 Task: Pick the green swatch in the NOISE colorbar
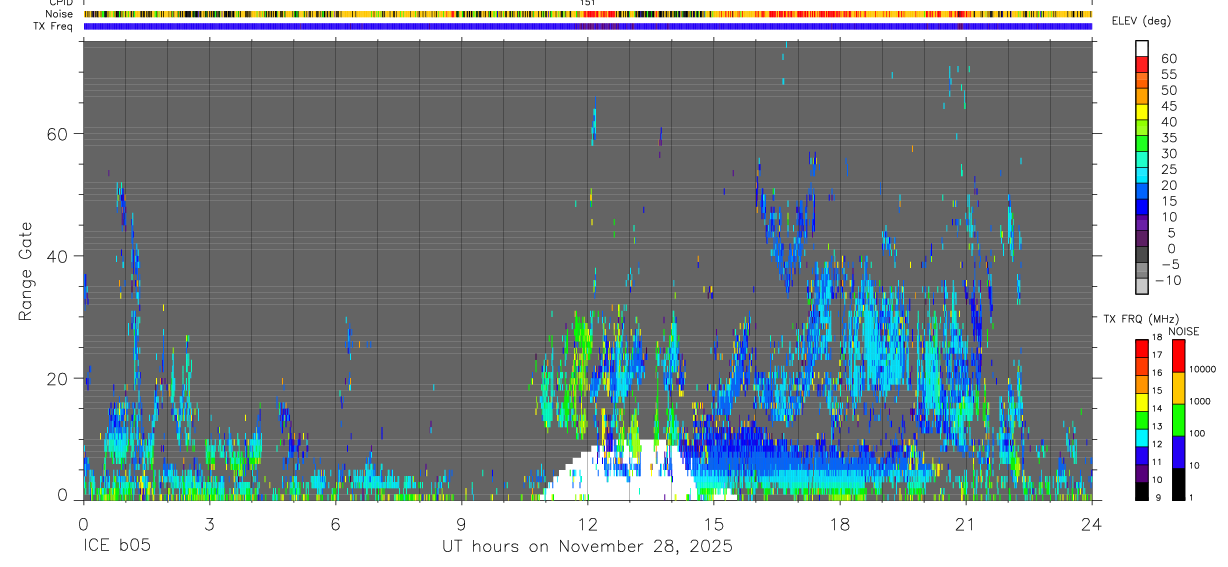(x=1177, y=419)
